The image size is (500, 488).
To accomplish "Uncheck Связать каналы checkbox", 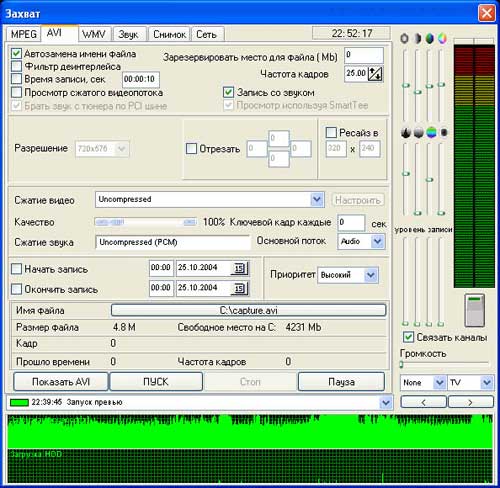I will 408,337.
